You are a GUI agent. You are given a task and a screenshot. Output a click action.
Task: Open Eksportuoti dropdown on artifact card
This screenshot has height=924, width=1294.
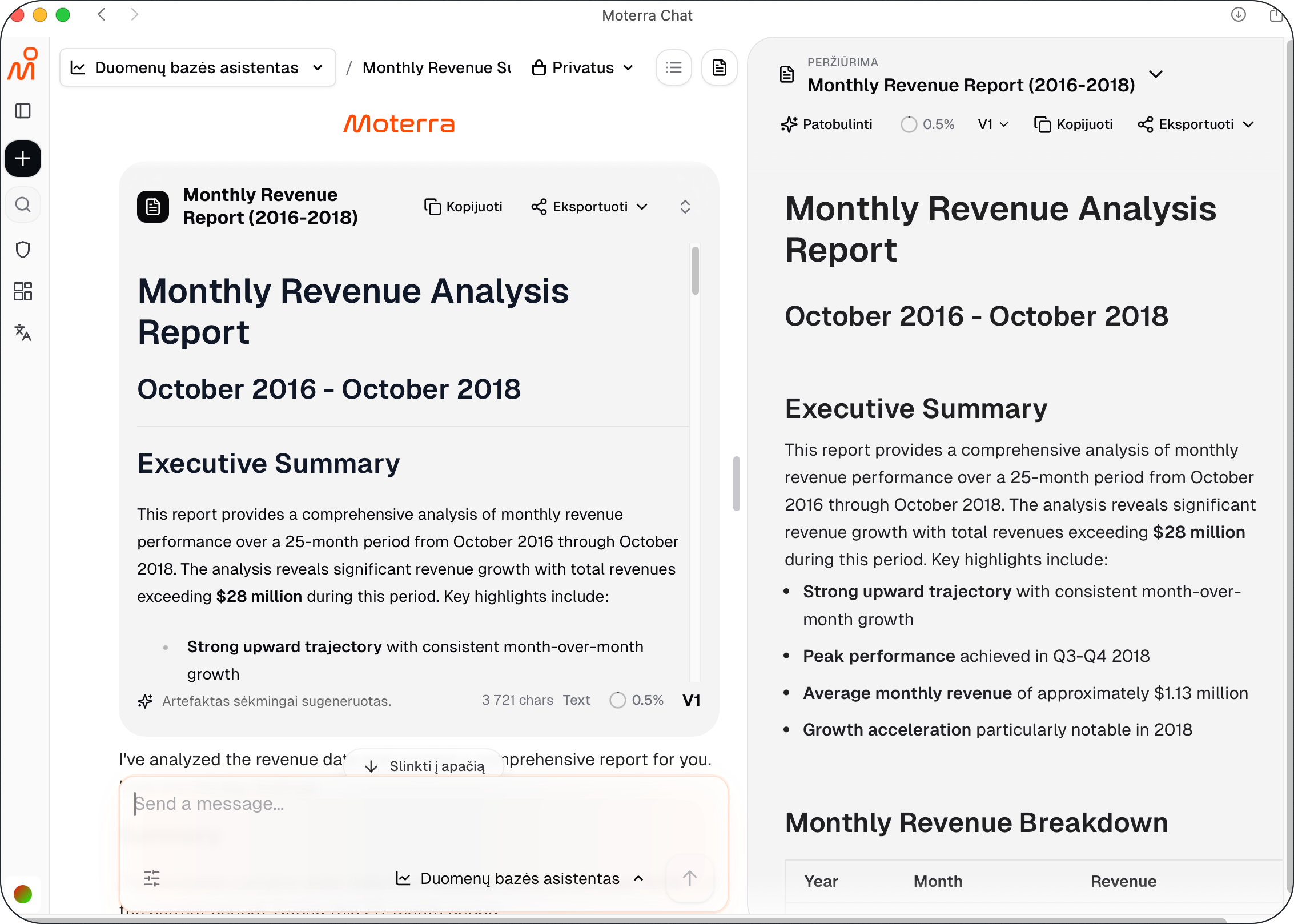point(589,207)
